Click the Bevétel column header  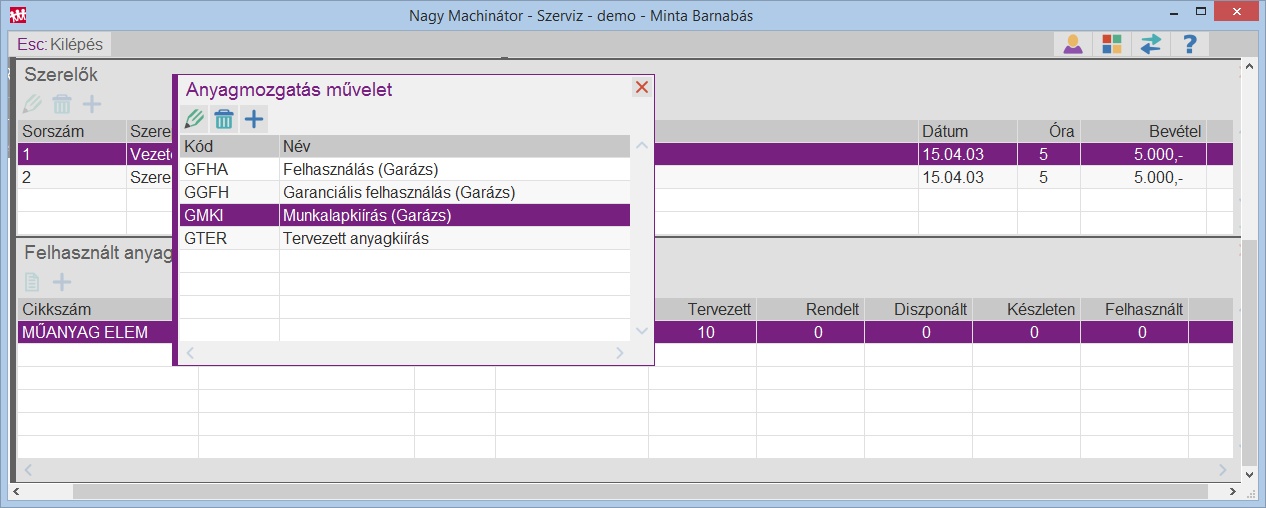pyautogui.click(x=1142, y=131)
